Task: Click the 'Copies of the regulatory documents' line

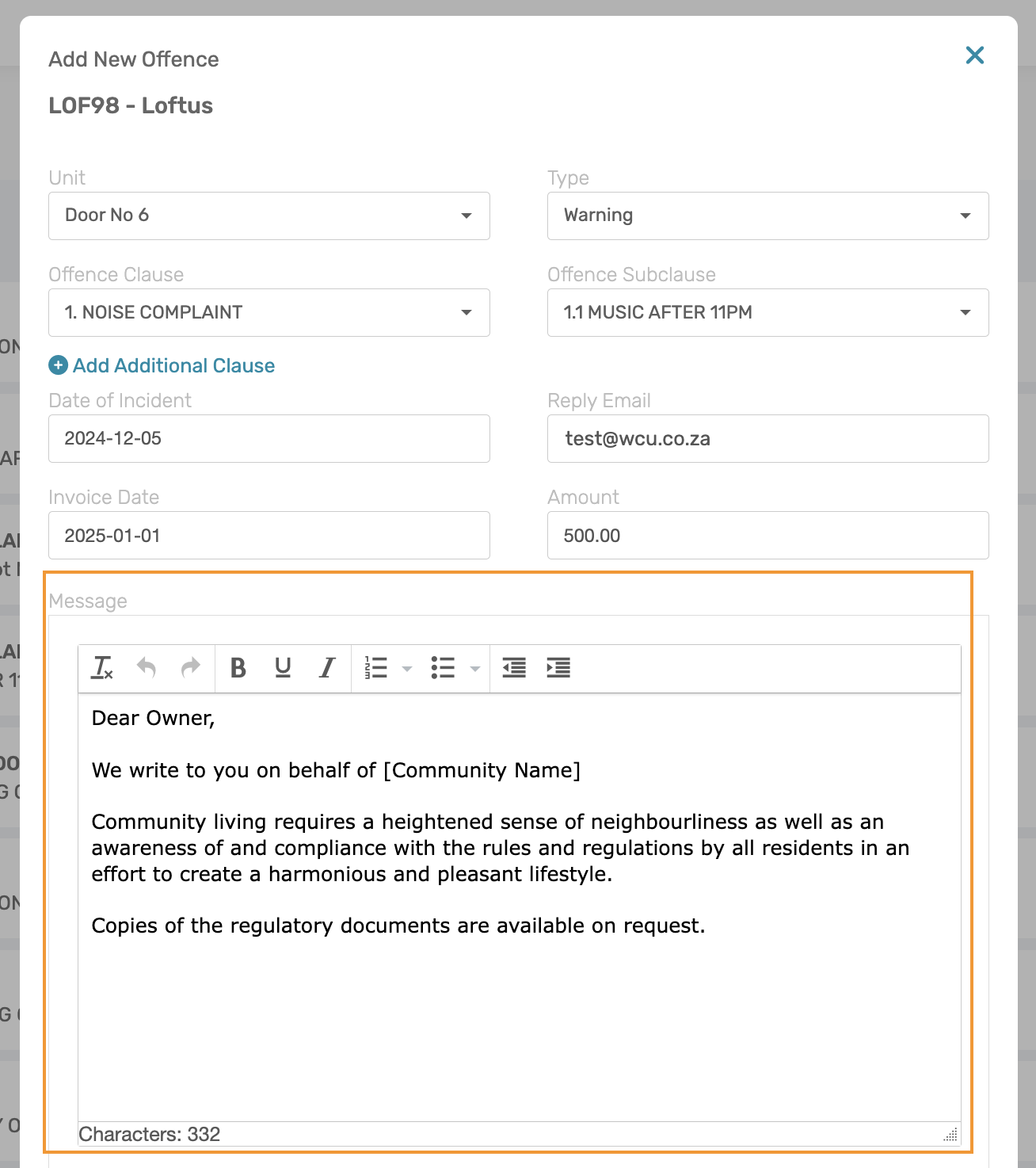Action: pyautogui.click(x=398, y=926)
